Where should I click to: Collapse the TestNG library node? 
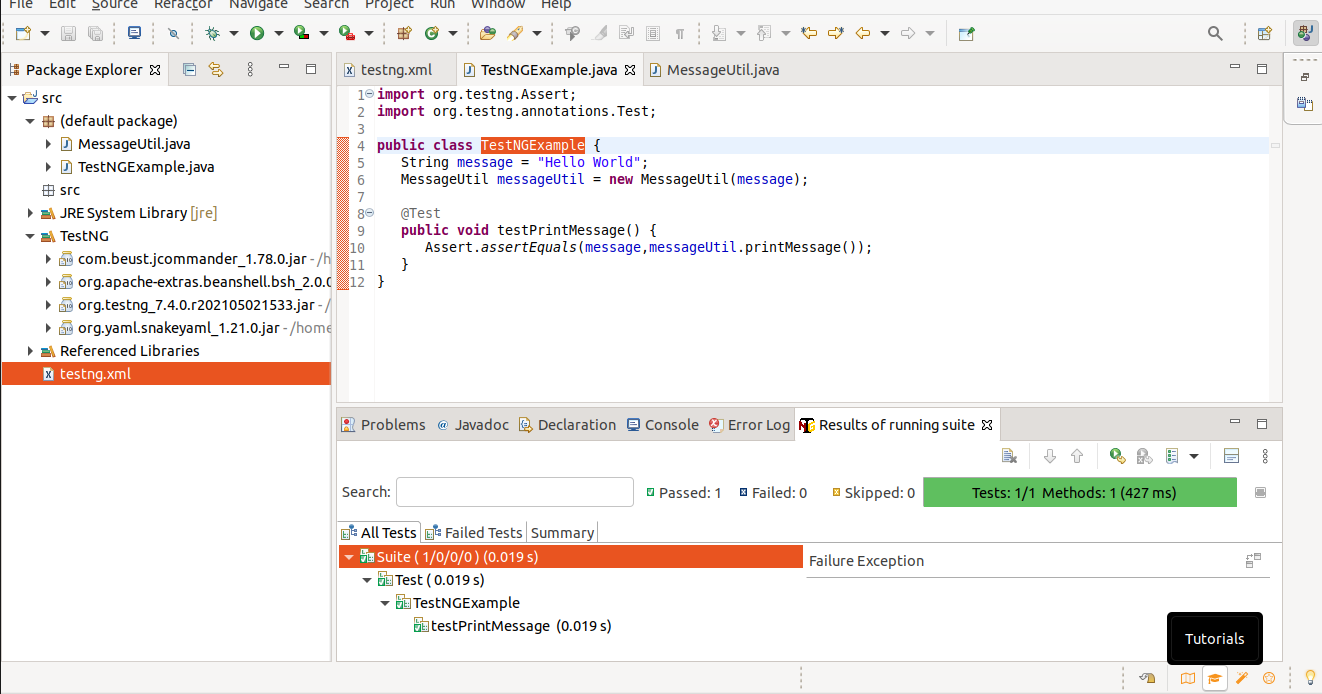[x=29, y=235]
